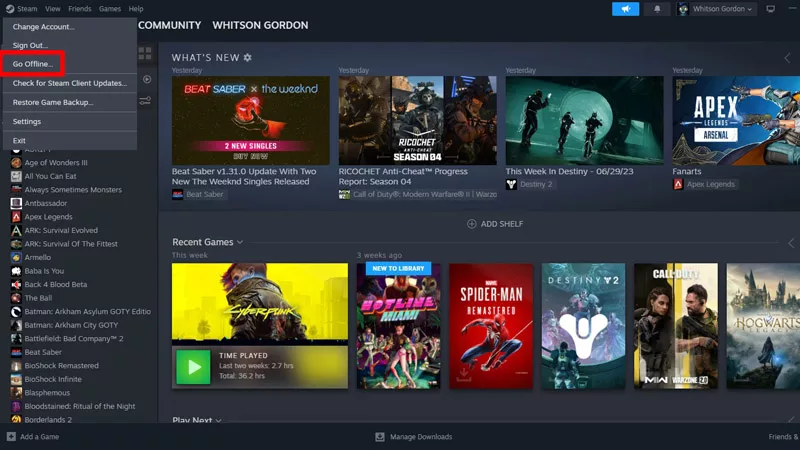Open the notifications bell
Image resolution: width=800 pixels, height=450 pixels.
click(657, 9)
